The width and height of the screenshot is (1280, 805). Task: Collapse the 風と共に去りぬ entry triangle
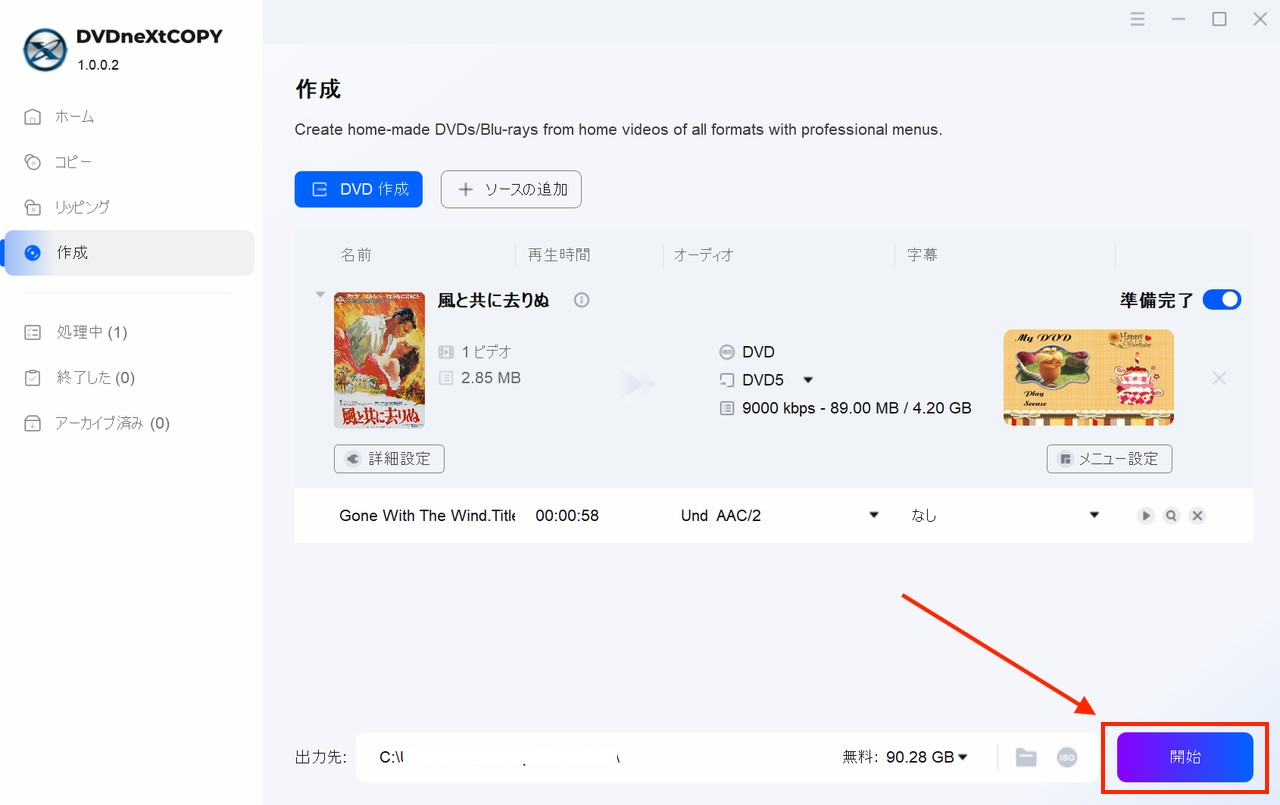tap(320, 294)
